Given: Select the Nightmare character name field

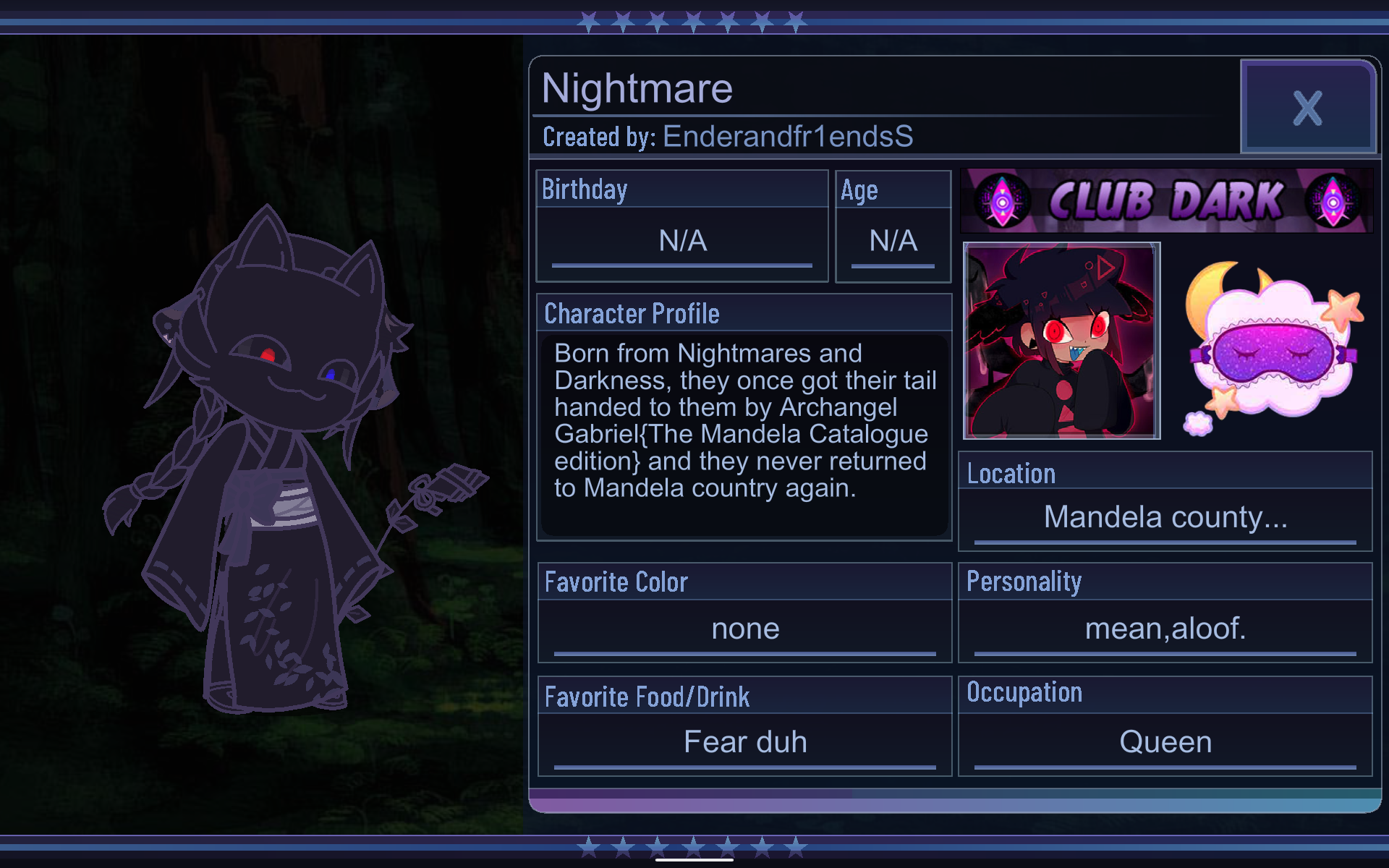Looking at the screenshot, I should (637, 88).
